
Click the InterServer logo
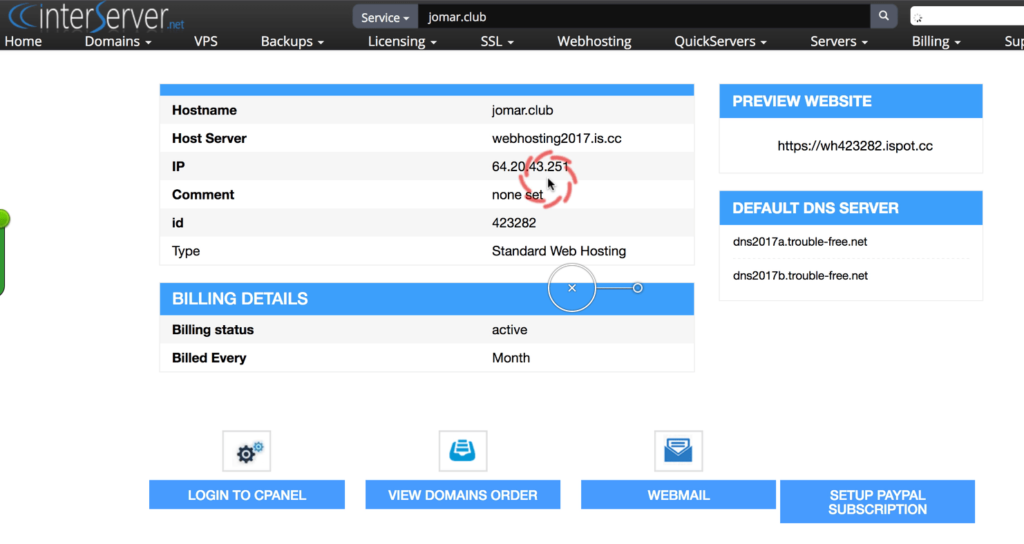coord(97,16)
